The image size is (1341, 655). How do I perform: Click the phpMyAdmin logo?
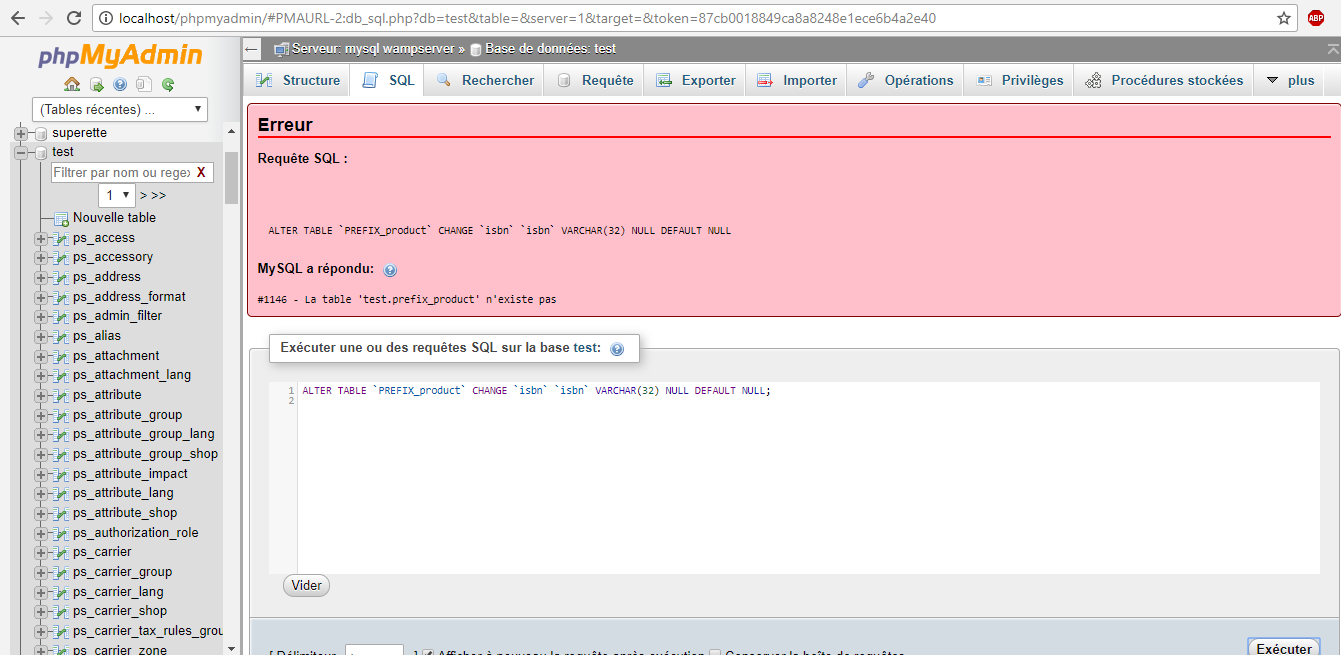point(120,56)
